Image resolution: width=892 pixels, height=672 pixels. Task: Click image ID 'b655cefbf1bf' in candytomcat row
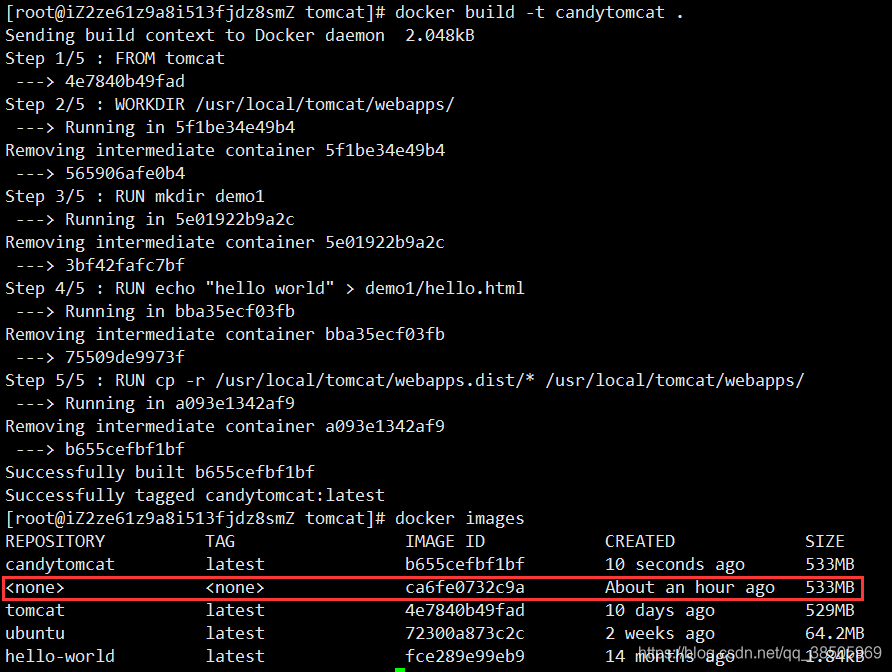[x=465, y=564]
